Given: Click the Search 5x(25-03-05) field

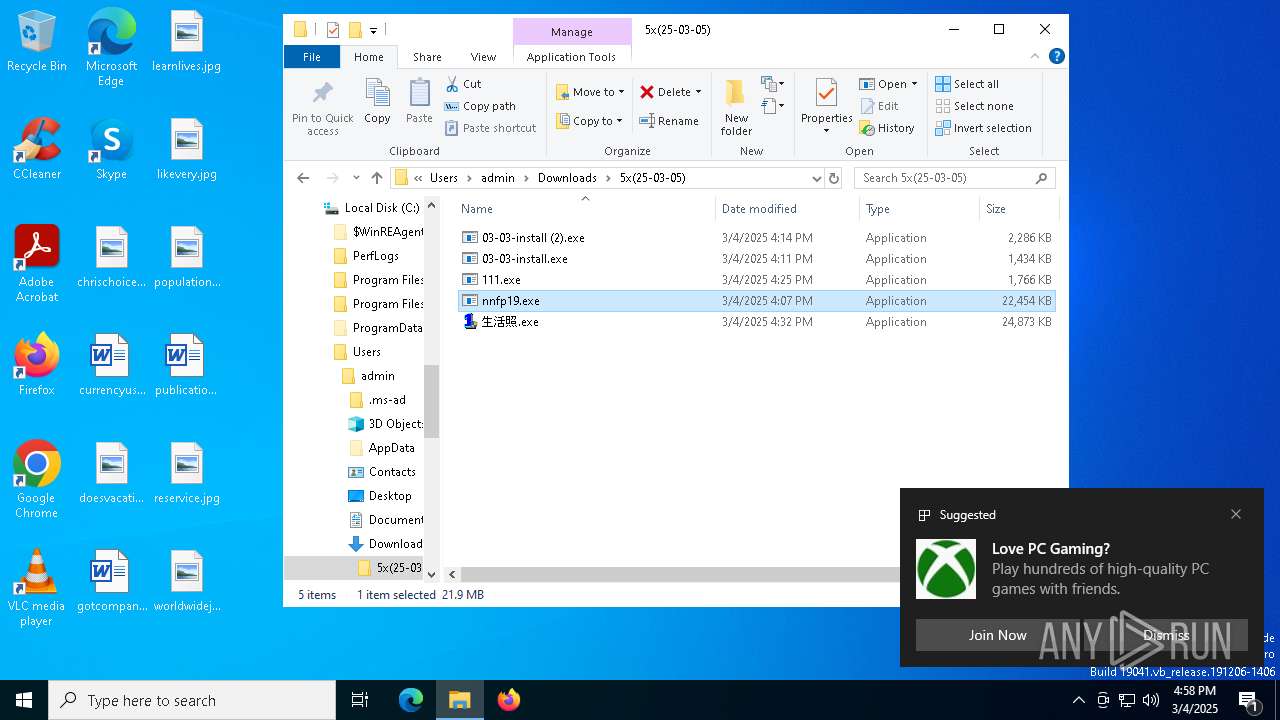Looking at the screenshot, I should click(955, 178).
